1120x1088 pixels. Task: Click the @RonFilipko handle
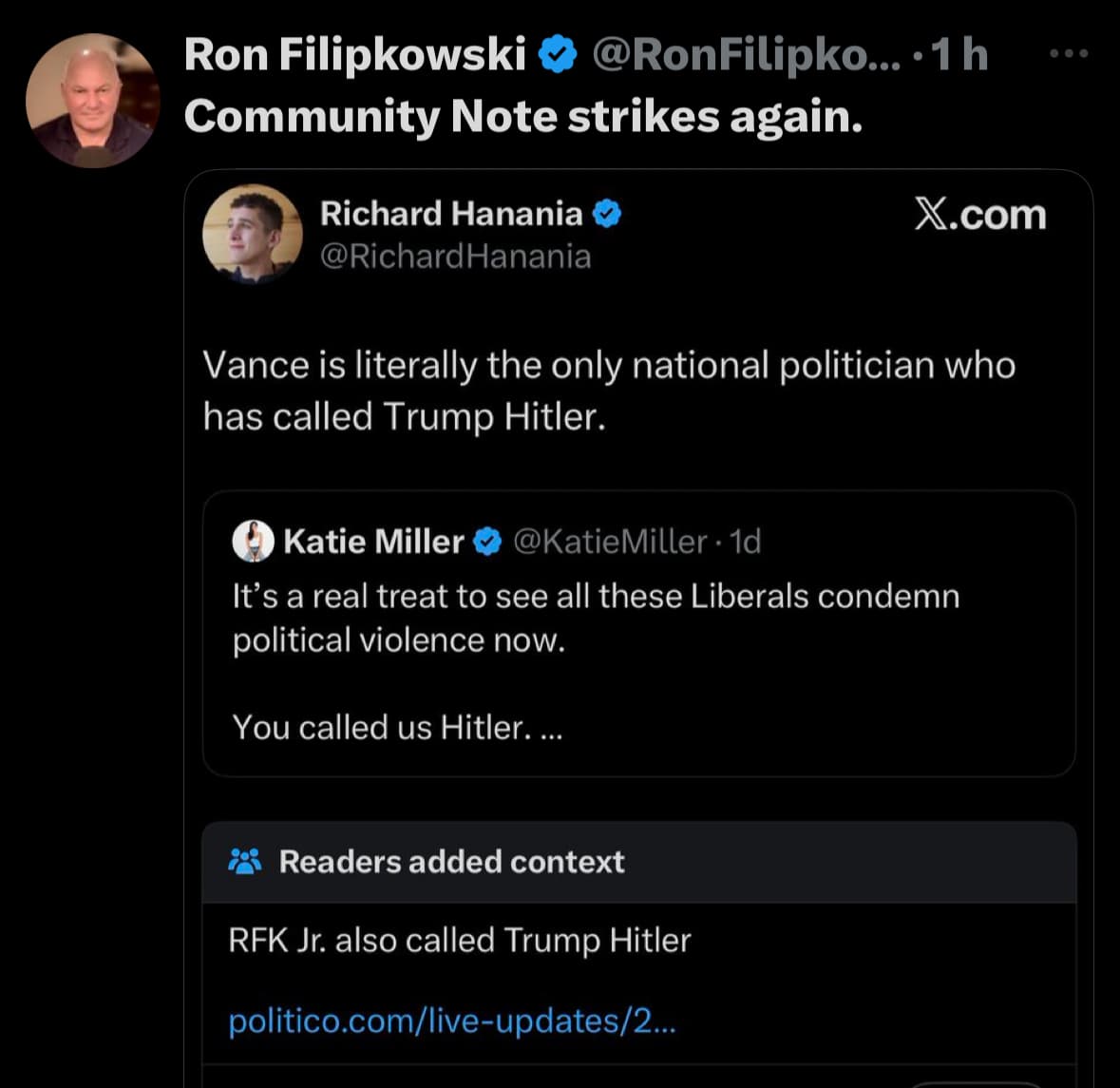pos(746,54)
